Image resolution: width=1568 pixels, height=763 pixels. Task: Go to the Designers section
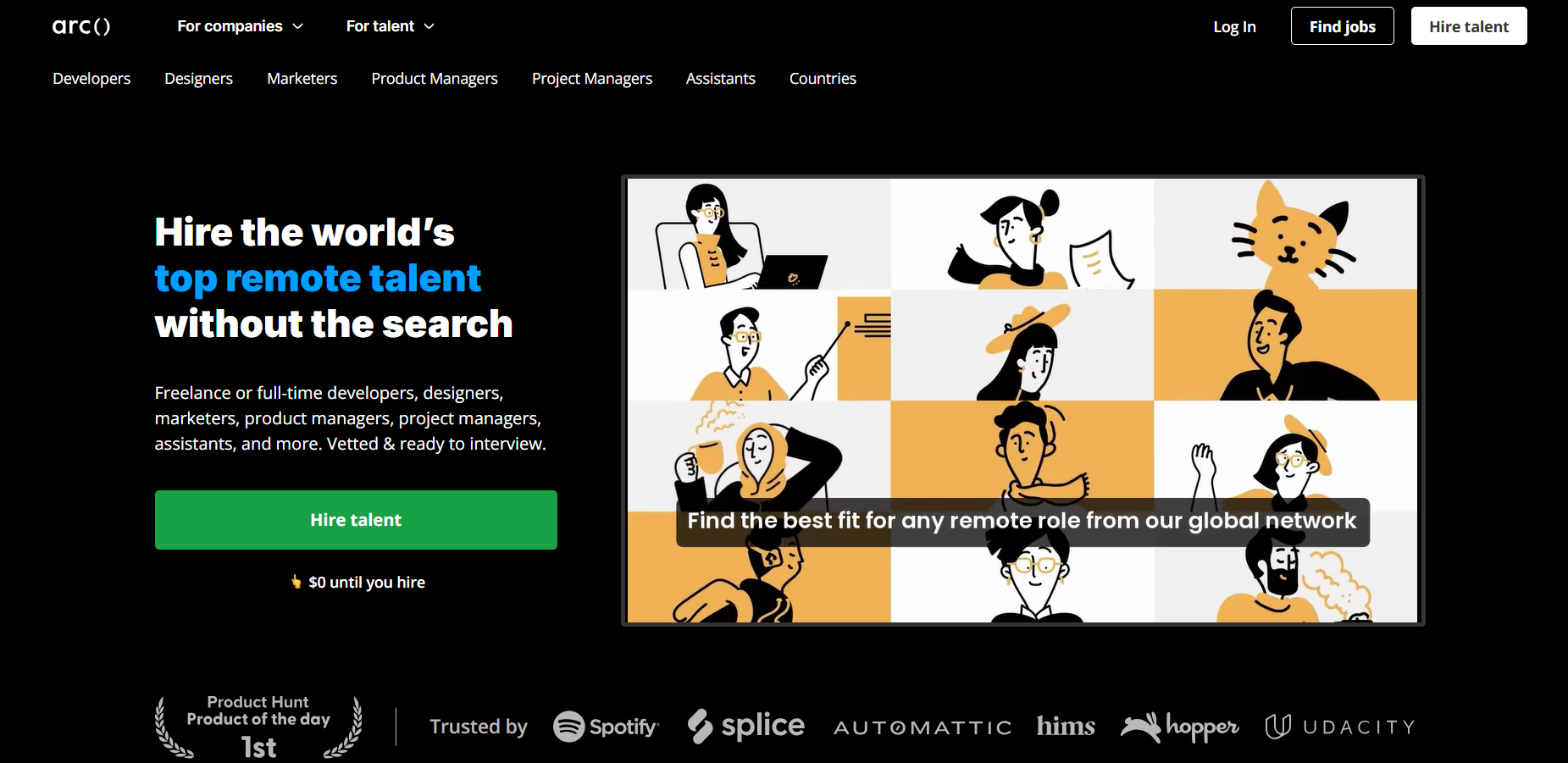point(198,79)
